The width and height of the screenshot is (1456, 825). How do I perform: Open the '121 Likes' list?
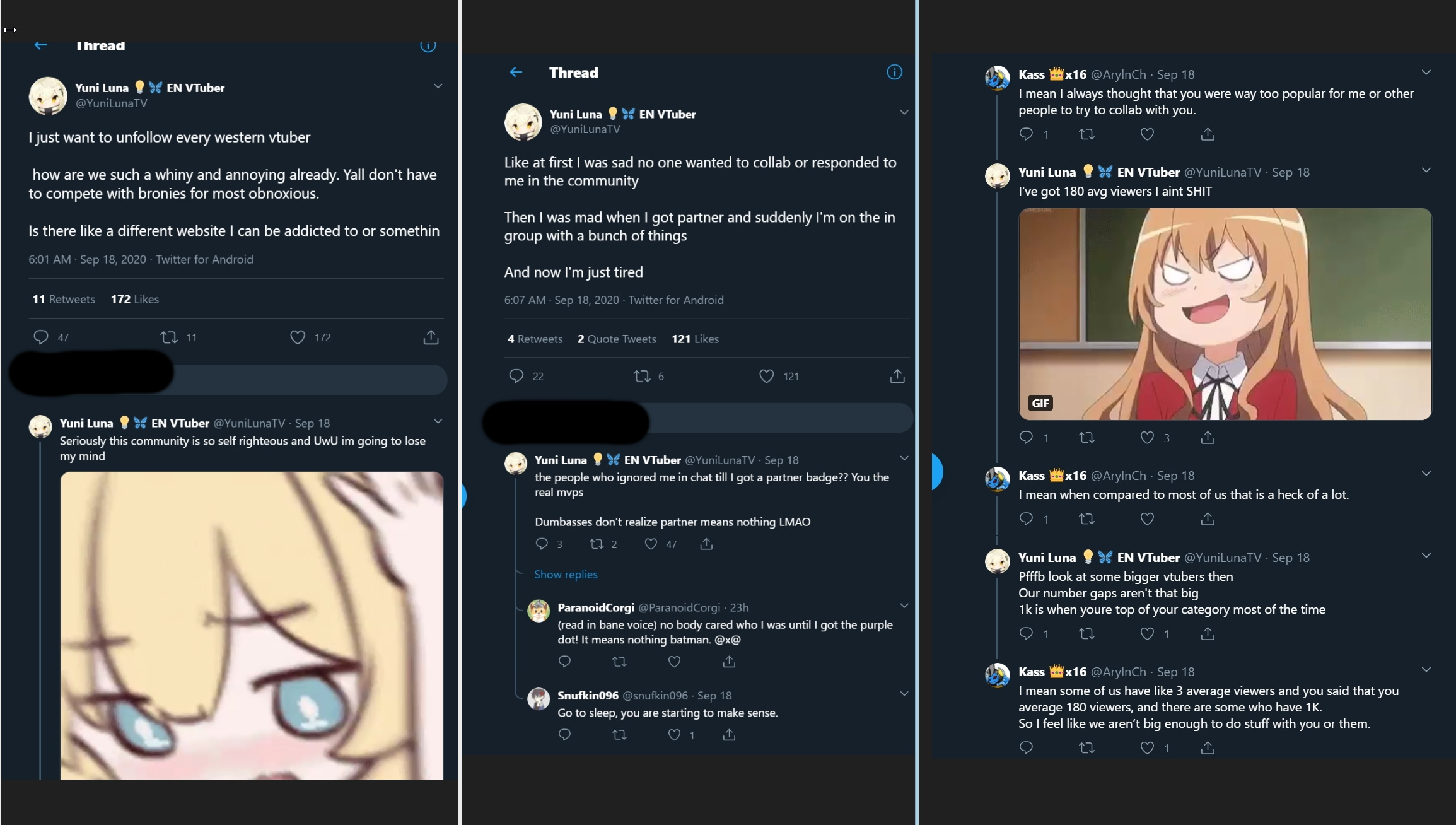point(695,339)
